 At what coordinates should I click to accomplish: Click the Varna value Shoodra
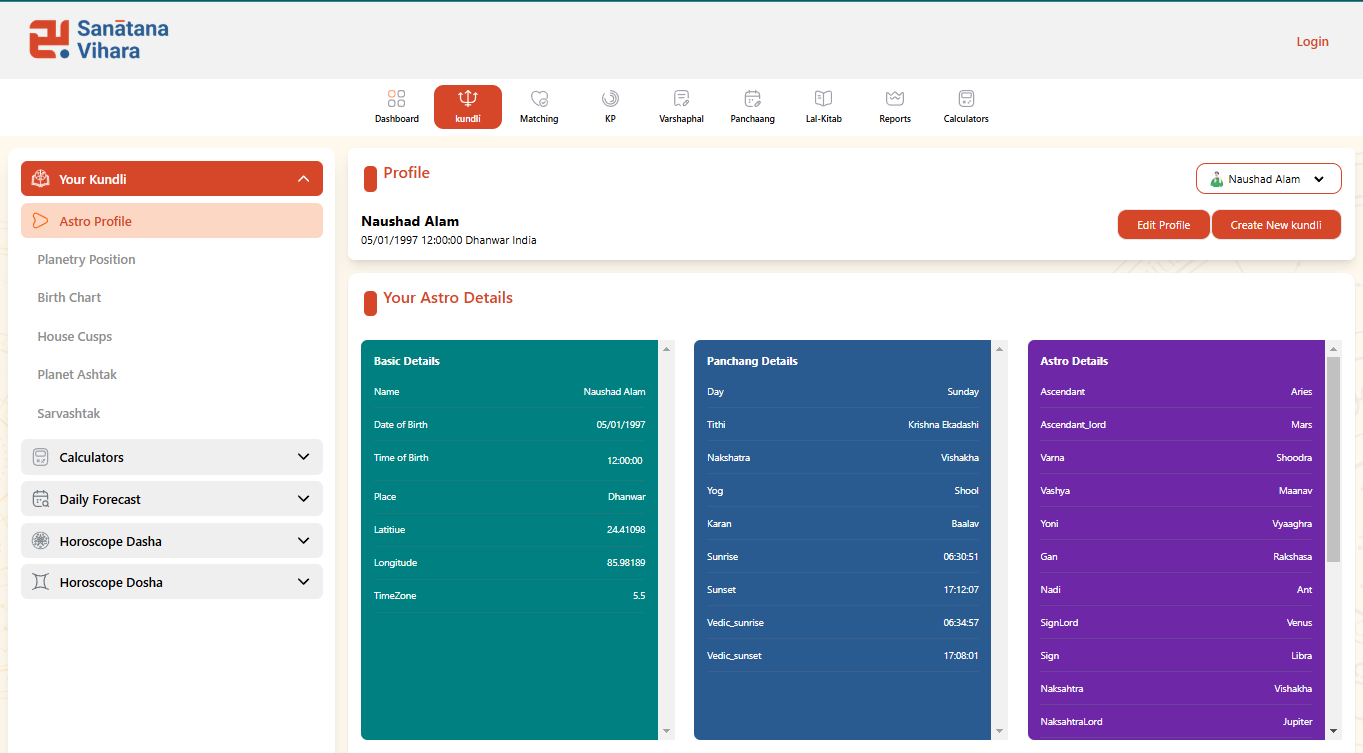pyautogui.click(x=1292, y=458)
